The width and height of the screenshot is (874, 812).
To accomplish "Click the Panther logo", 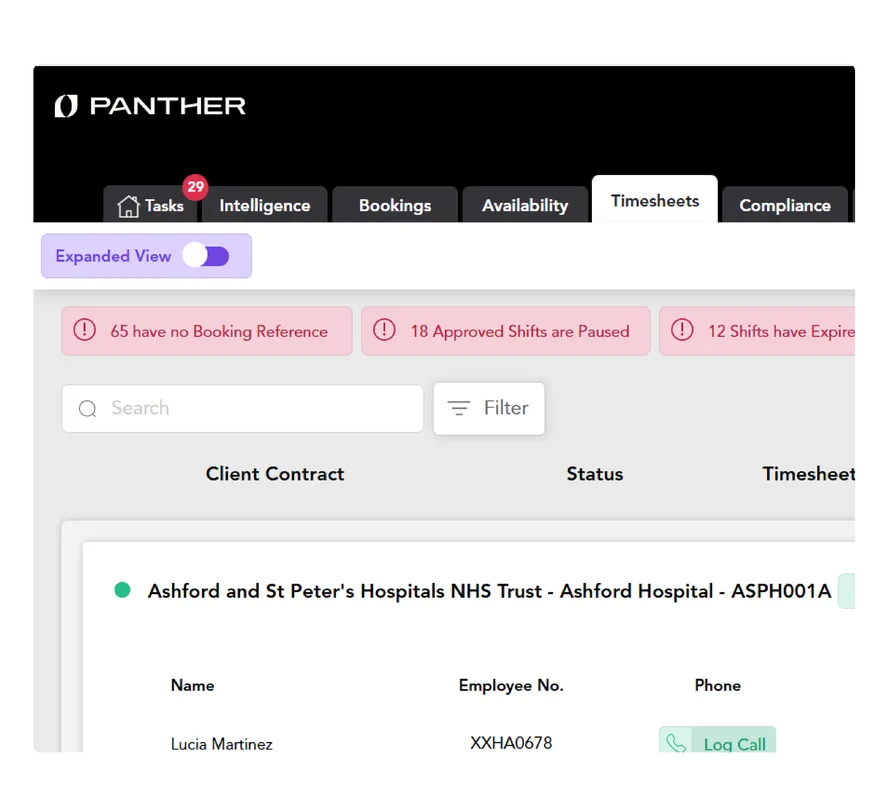I will [x=150, y=106].
